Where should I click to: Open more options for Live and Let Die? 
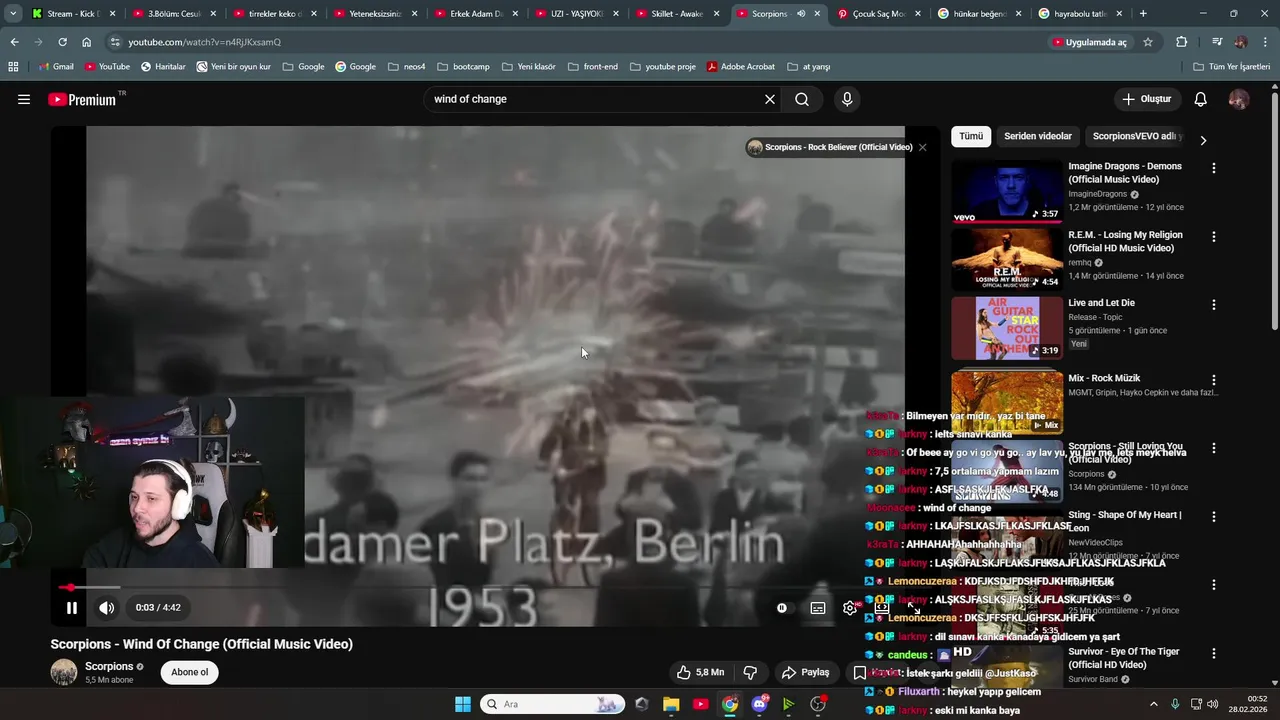point(1214,305)
